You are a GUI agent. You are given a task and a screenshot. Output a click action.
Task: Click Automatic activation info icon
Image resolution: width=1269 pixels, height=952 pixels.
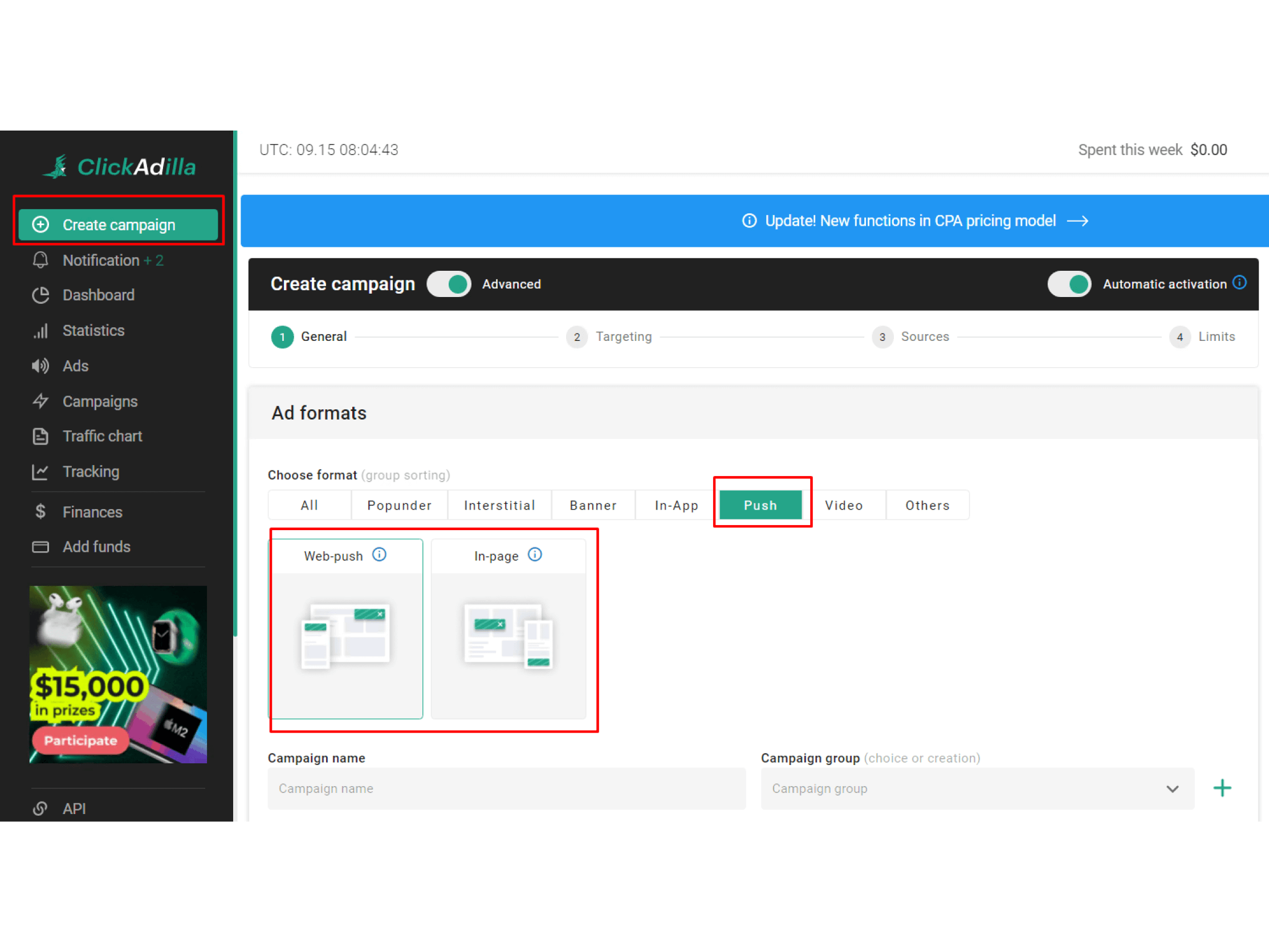[1240, 282]
